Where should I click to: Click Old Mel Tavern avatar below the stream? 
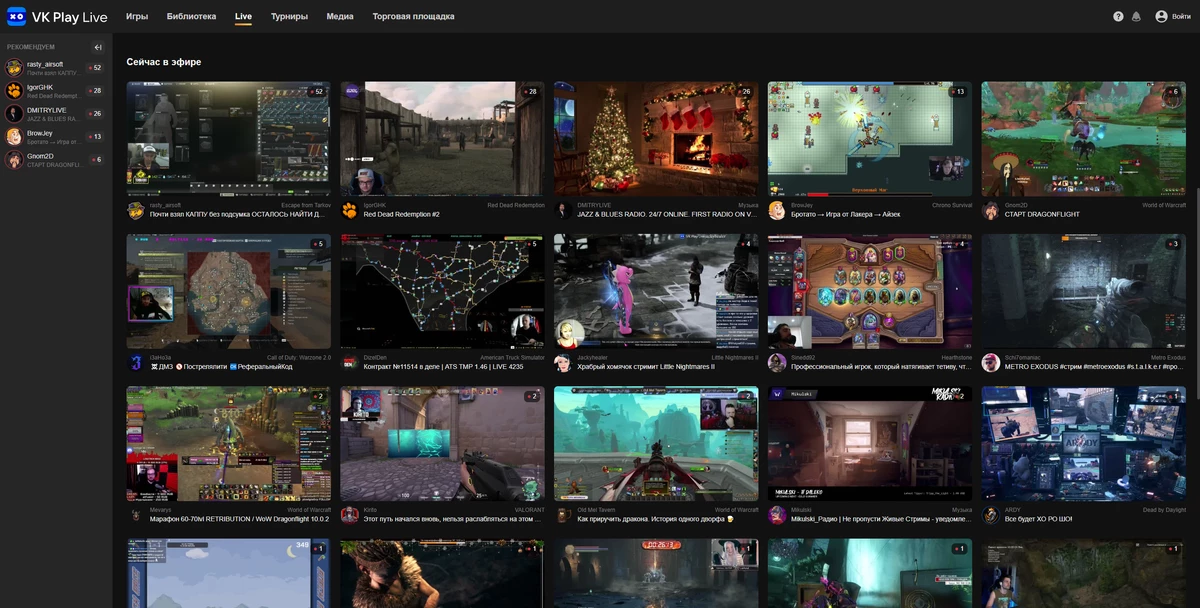[563, 515]
